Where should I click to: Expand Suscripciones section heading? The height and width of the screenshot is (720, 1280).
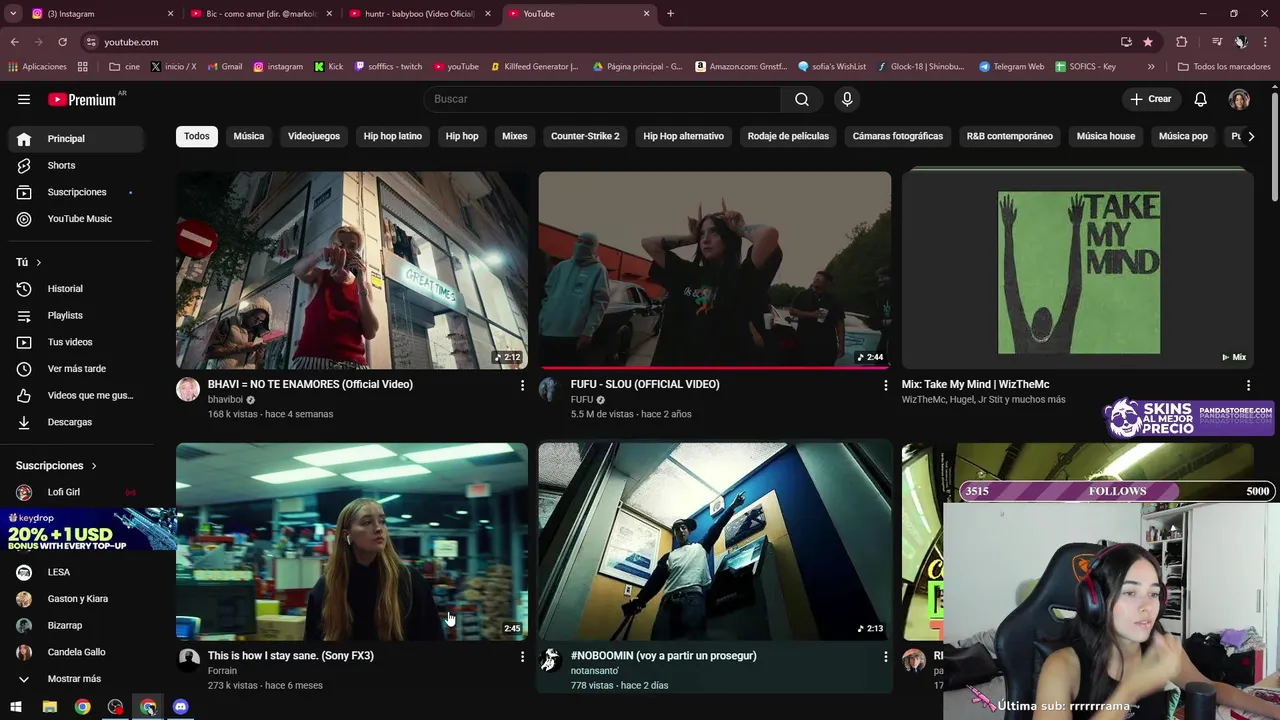tap(56, 466)
